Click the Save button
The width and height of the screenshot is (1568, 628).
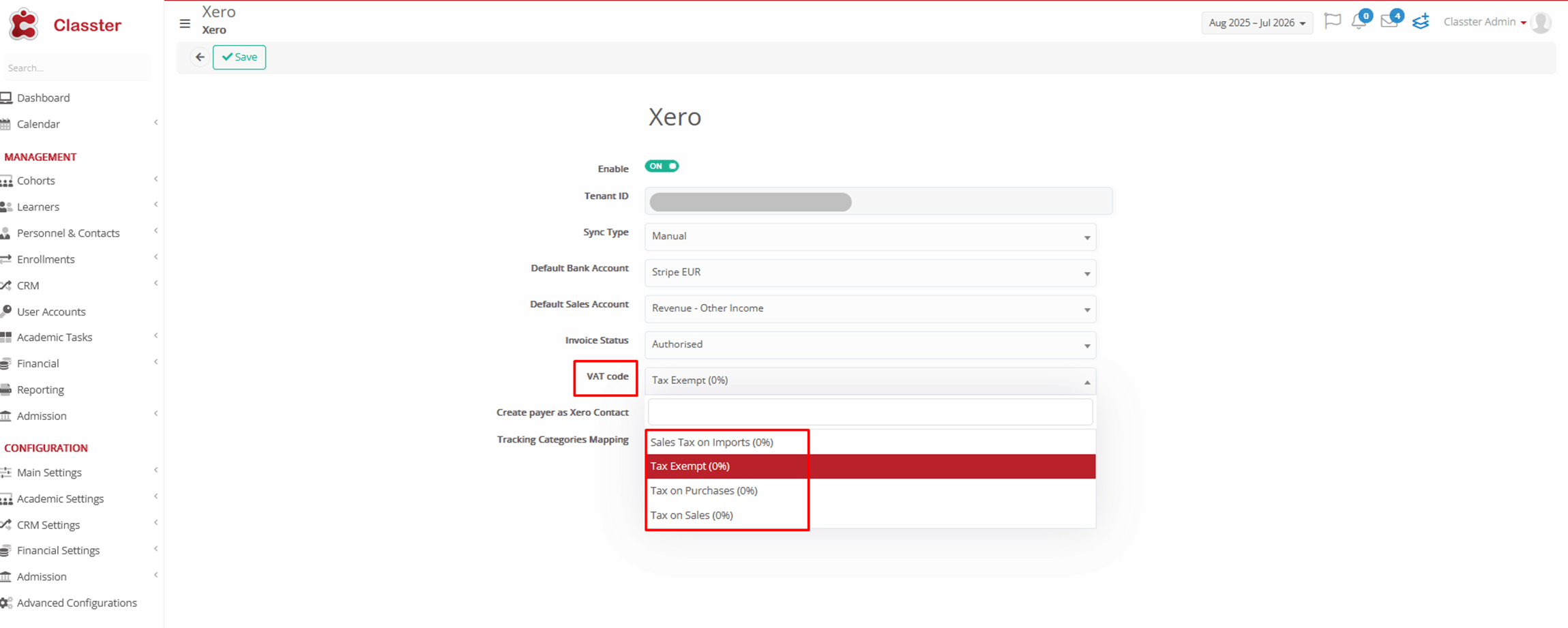tap(239, 57)
